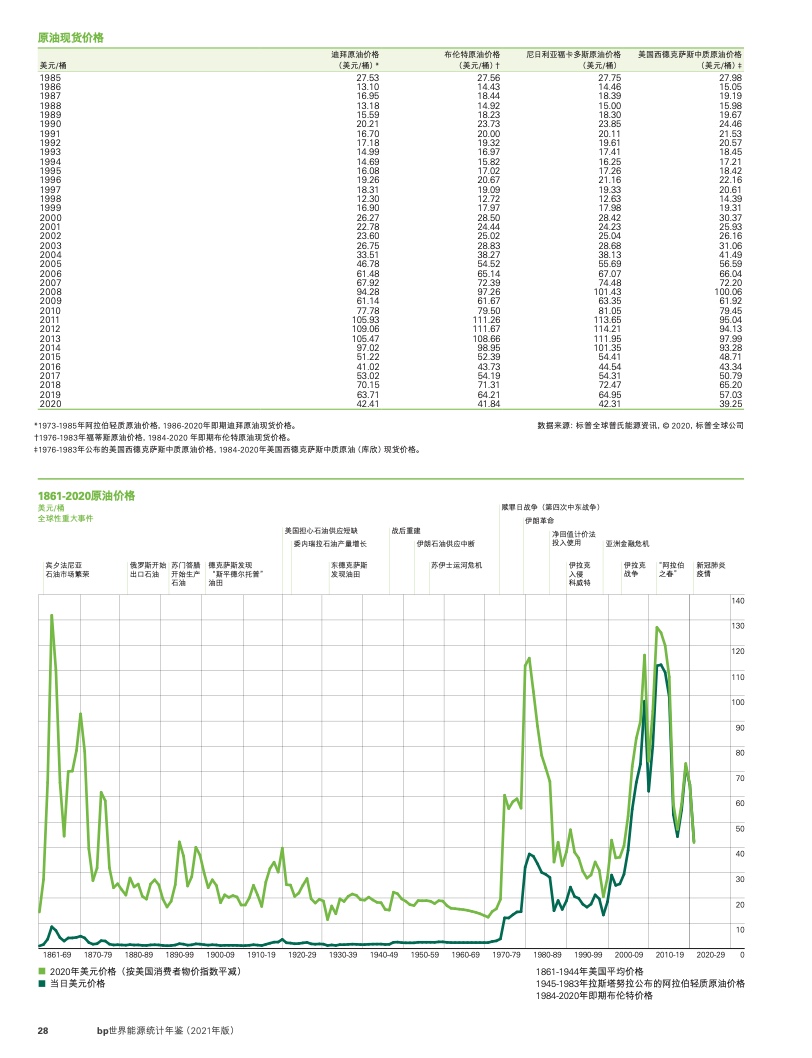812x1058 pixels.
Task: Click the dark green 当日美元价格 legend square
Action: coord(42,984)
